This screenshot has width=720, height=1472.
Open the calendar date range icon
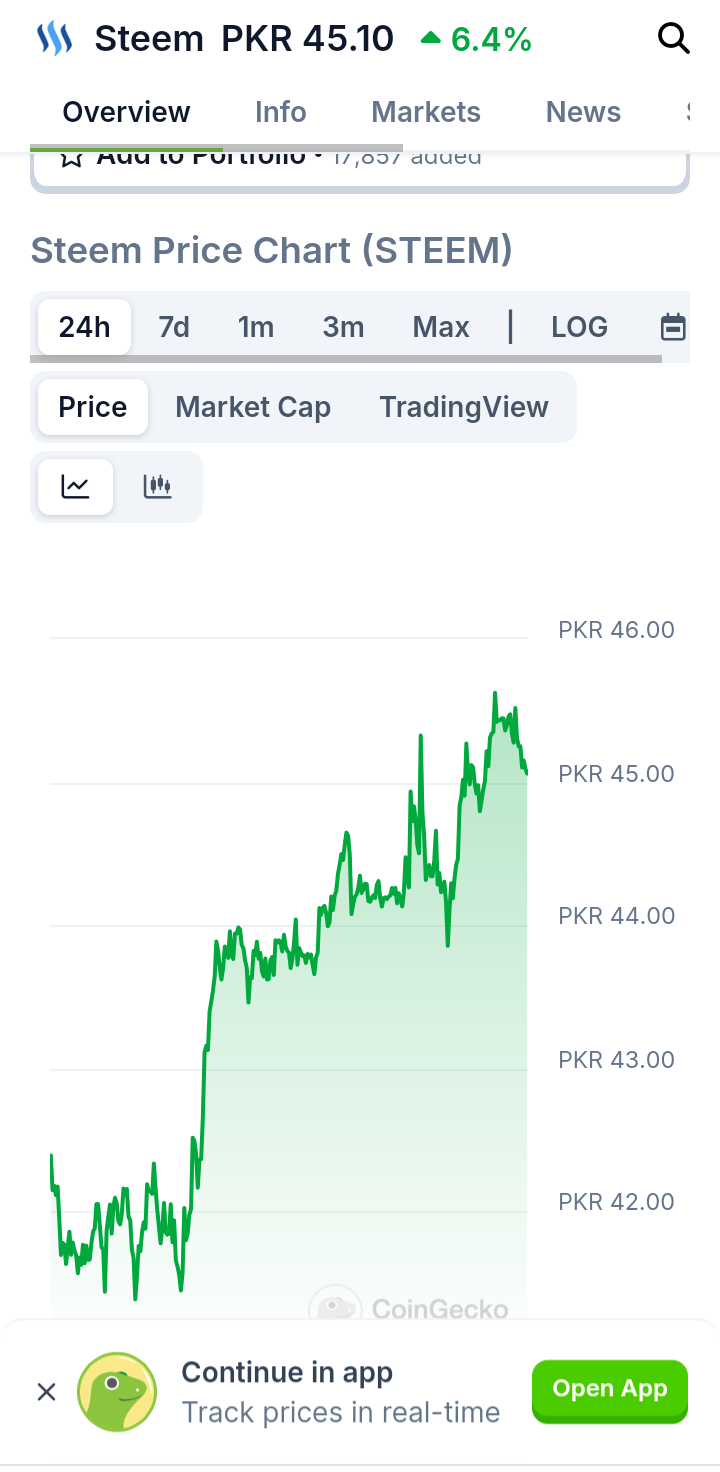[x=674, y=327]
